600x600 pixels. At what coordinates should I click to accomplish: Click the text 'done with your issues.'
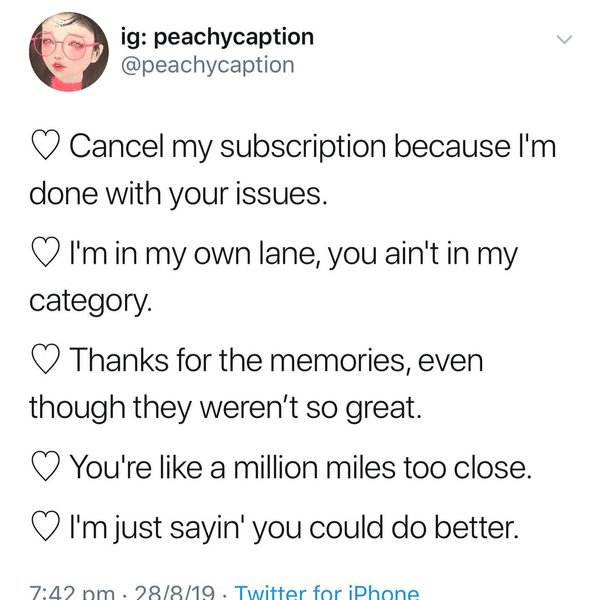178,193
